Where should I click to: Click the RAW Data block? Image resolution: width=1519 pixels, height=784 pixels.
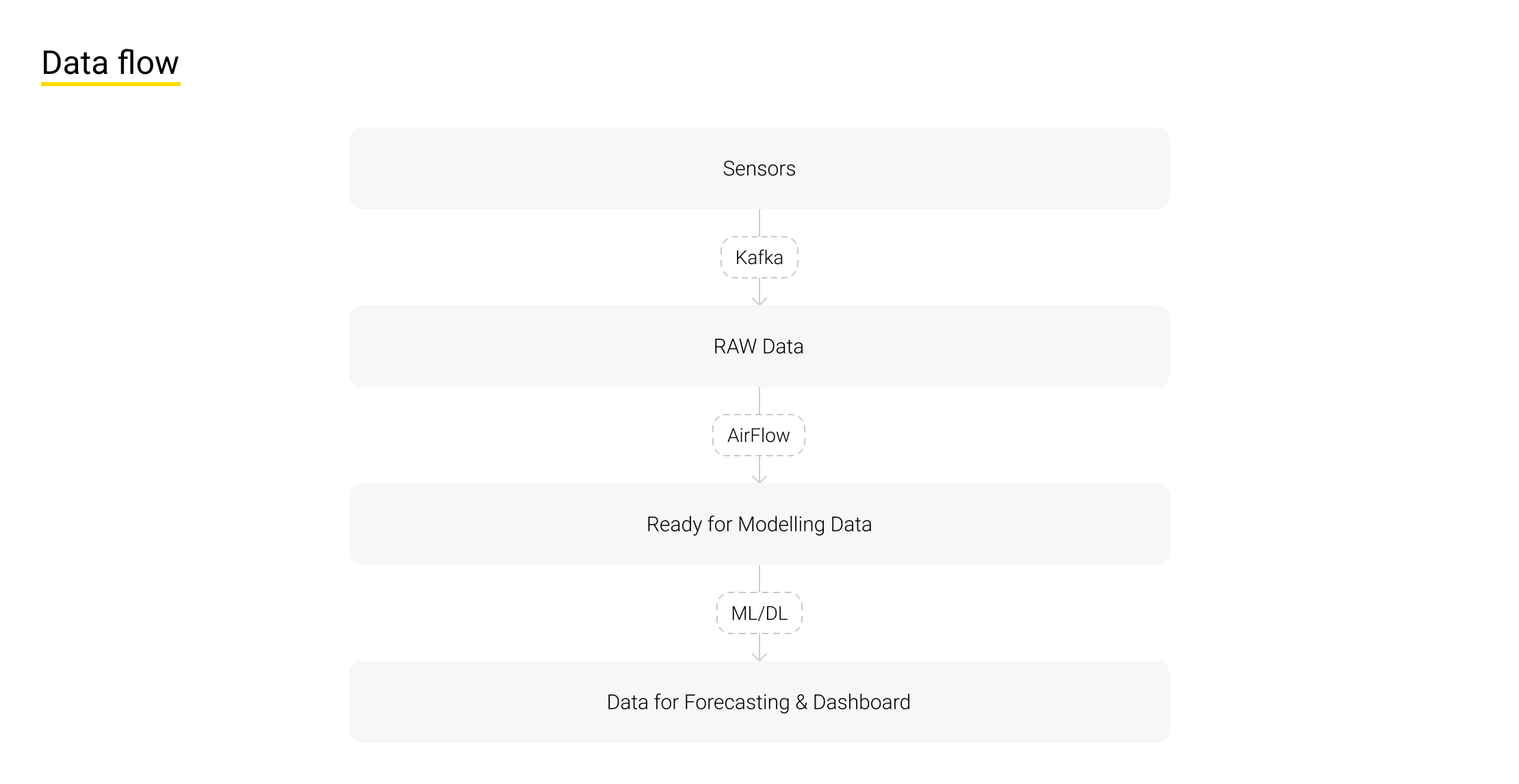(x=759, y=346)
